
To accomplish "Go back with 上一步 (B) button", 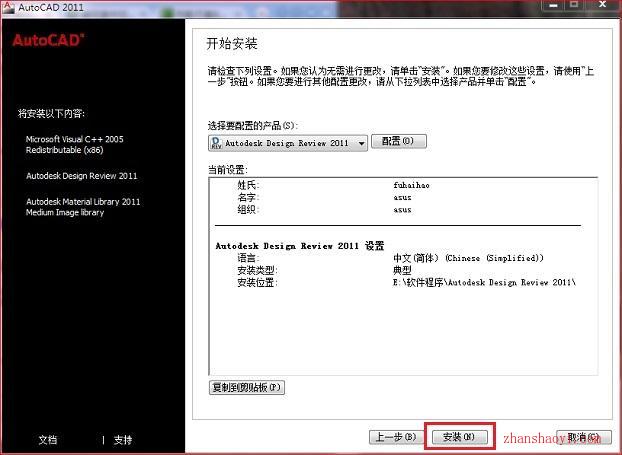I will [395, 437].
